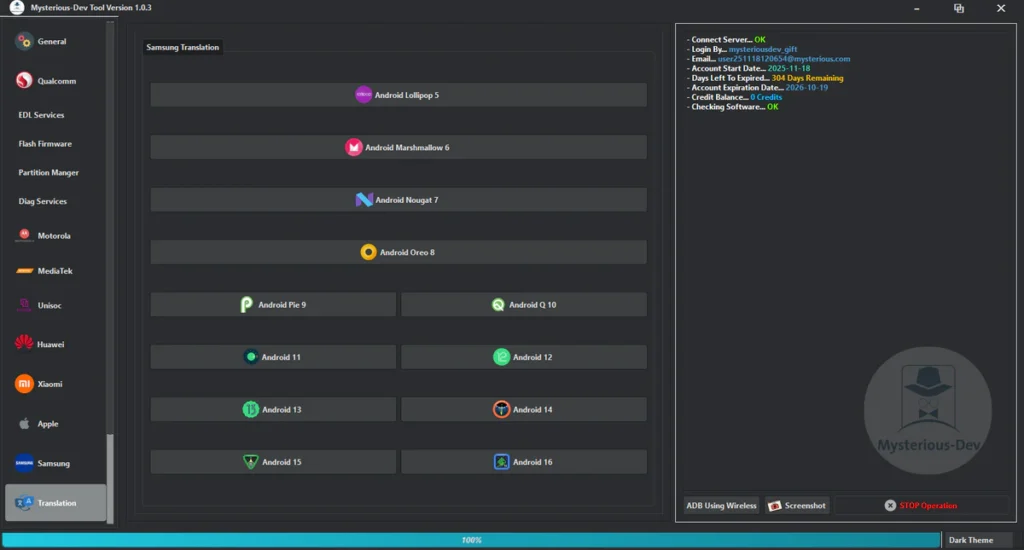Screen dimensions: 1024x550
Task: Click the MediaTek logo icon
Action: point(24,271)
